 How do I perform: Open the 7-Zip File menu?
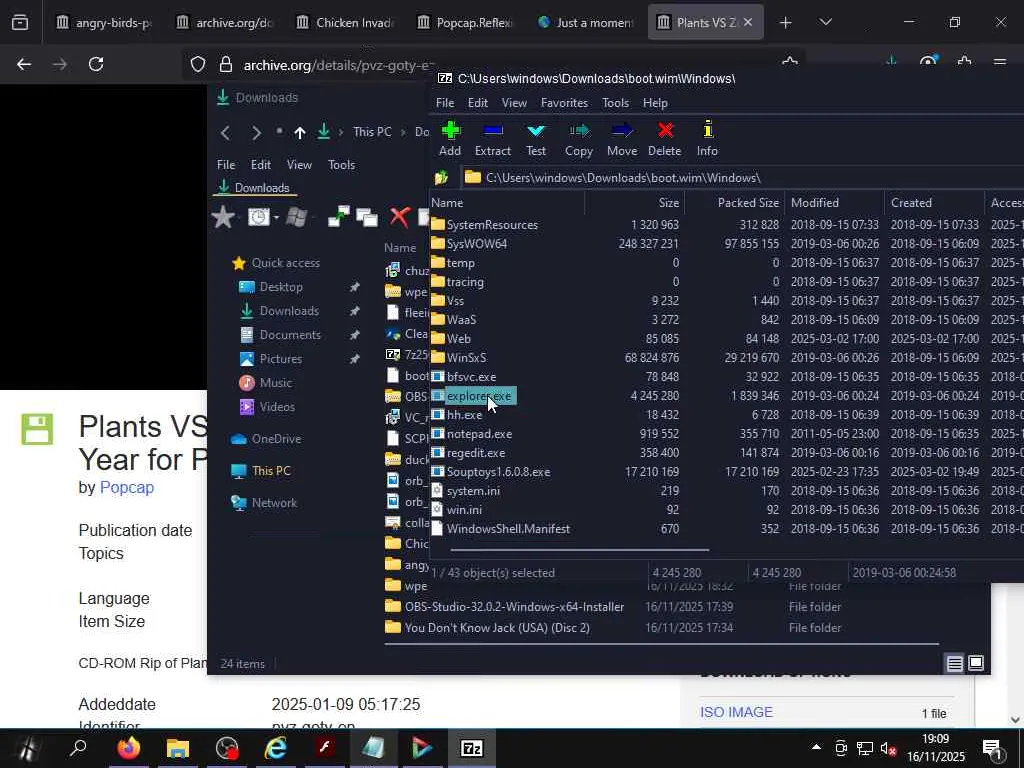(445, 103)
